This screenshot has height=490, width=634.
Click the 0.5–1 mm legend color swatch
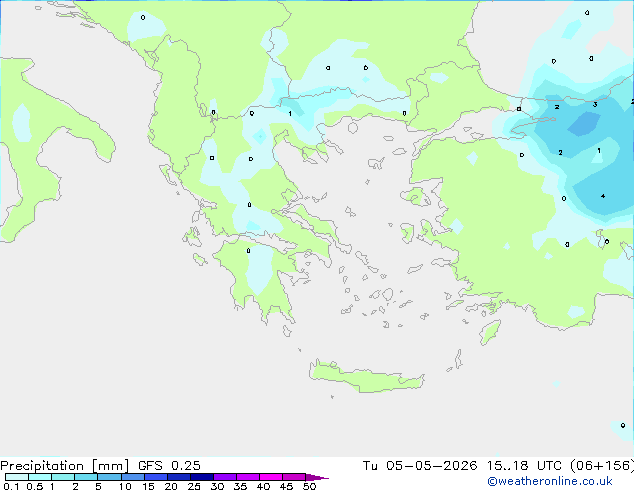[40, 477]
